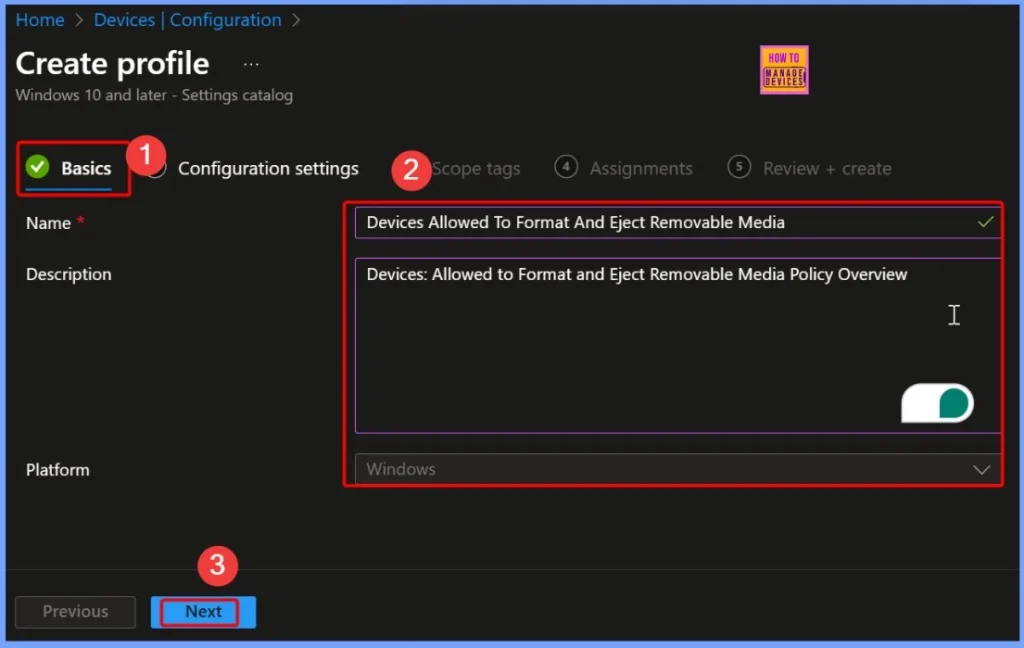1024x648 pixels.
Task: Click the How To Manage Devices logo
Action: coord(784,70)
